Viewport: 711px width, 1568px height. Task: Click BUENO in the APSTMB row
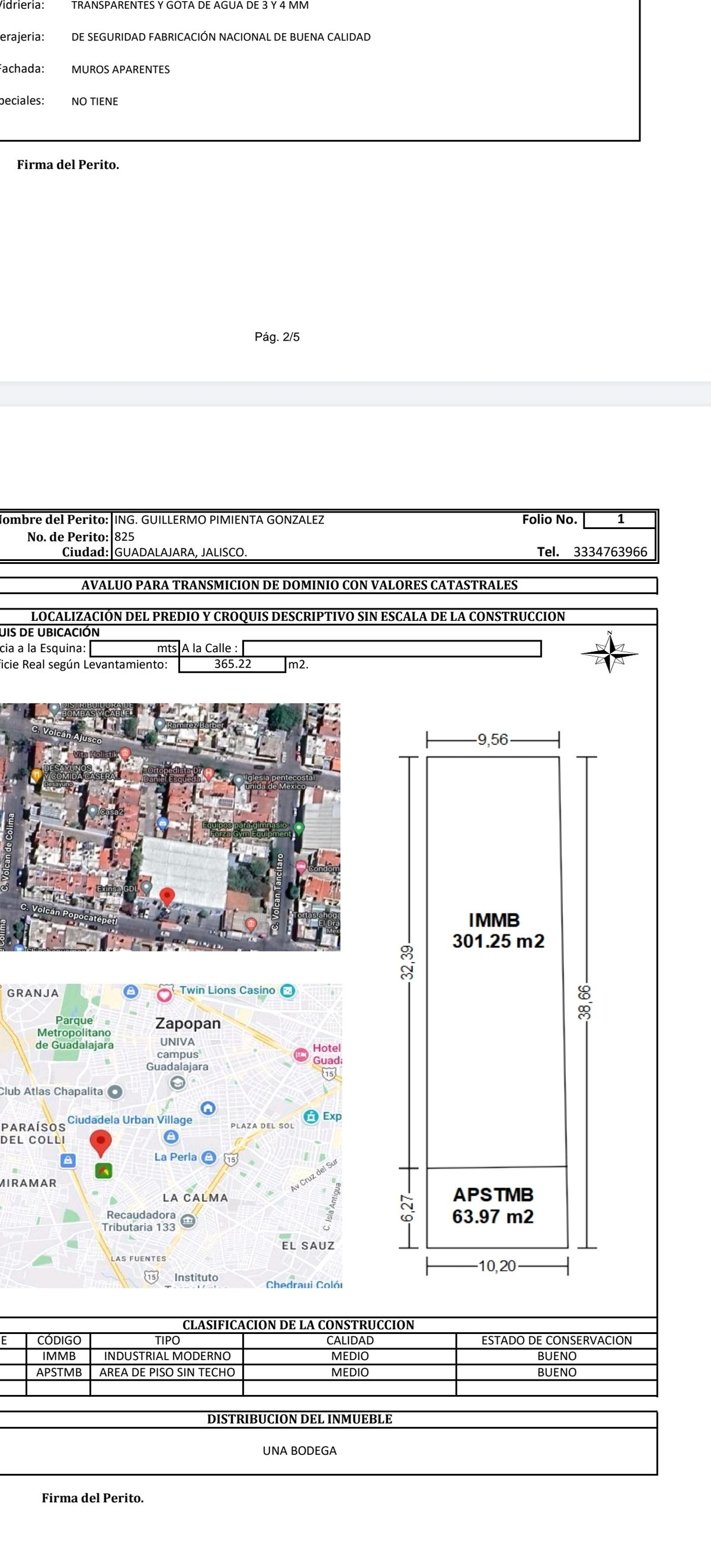tap(556, 1372)
